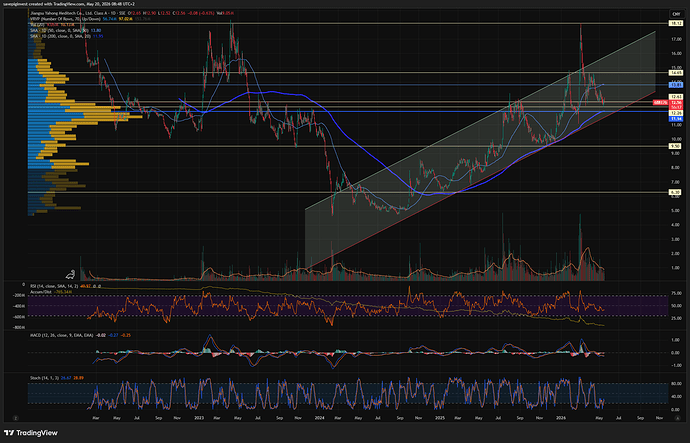690x443 pixels.
Task: Click the 11.00 price axis tick
Action: point(676,125)
